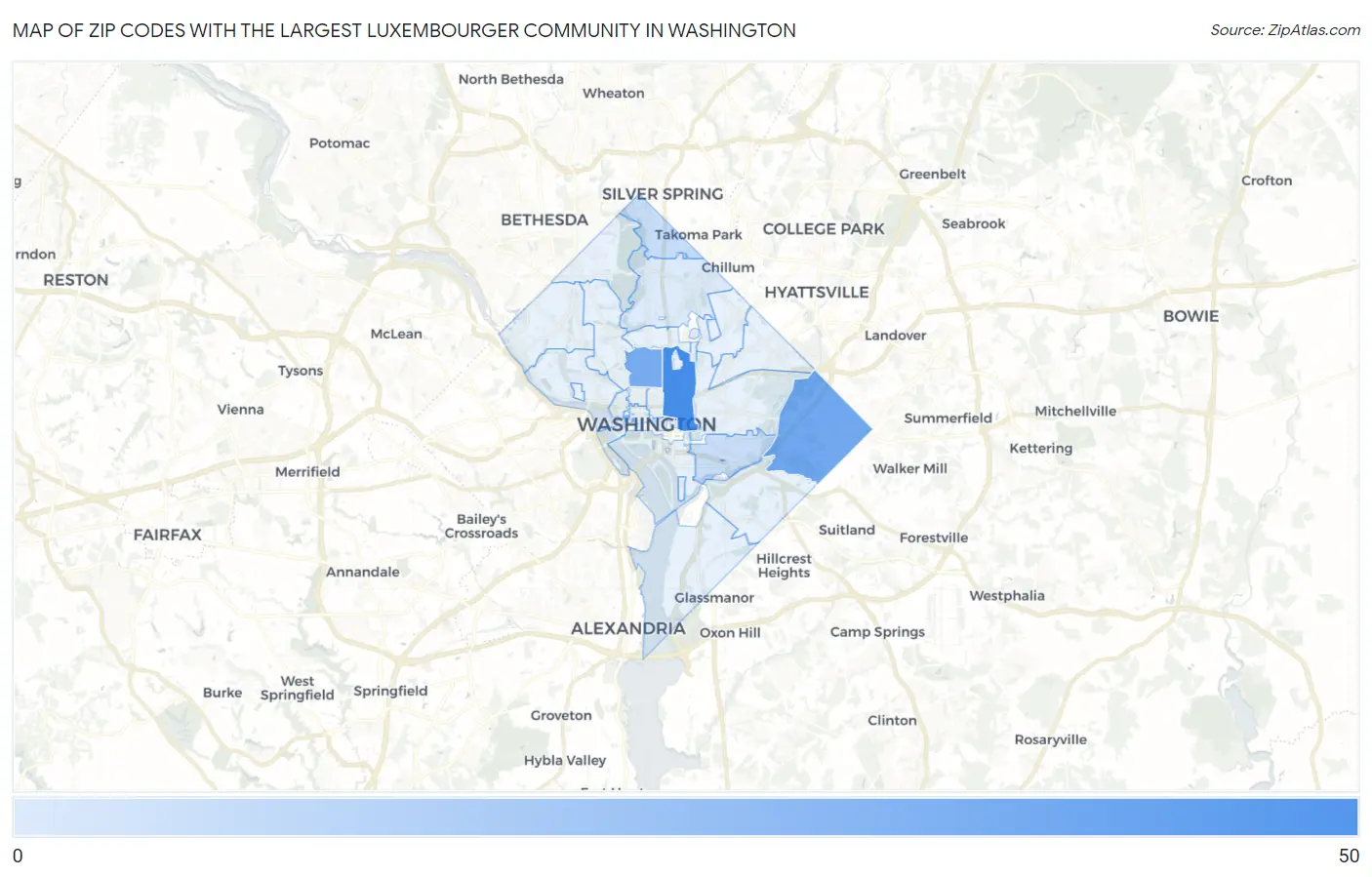Viewport: 1372px width, 877px height.
Task: Click the 'North Bethesda' map label
Action: pos(511,80)
